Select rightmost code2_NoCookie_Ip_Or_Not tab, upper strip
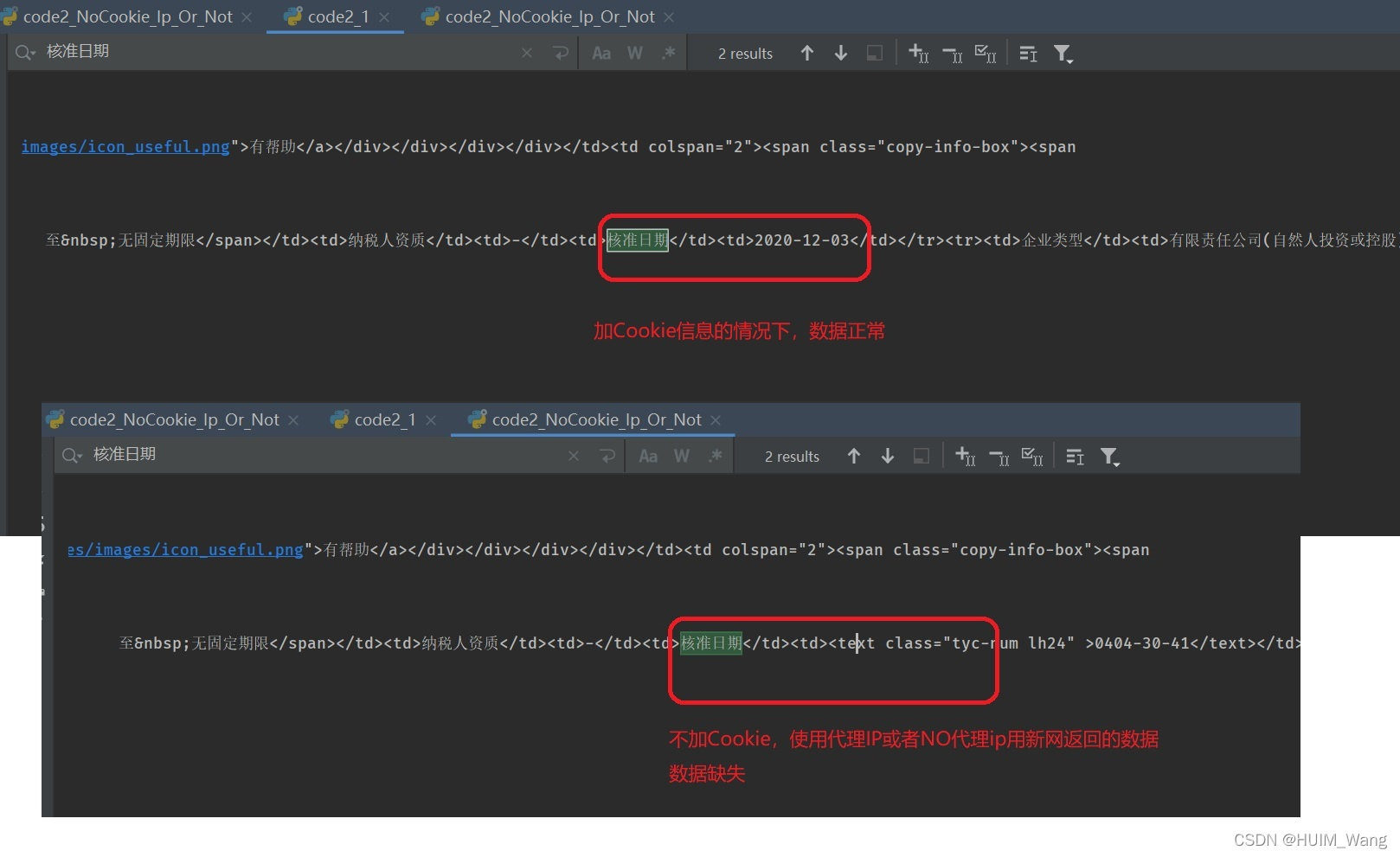Screen dimensions: 1400x857 coord(549,16)
